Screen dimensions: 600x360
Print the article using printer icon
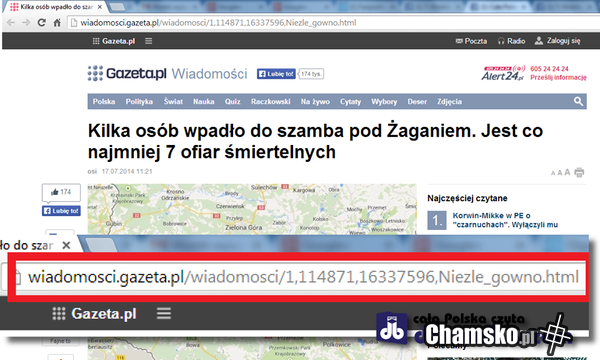click(579, 173)
